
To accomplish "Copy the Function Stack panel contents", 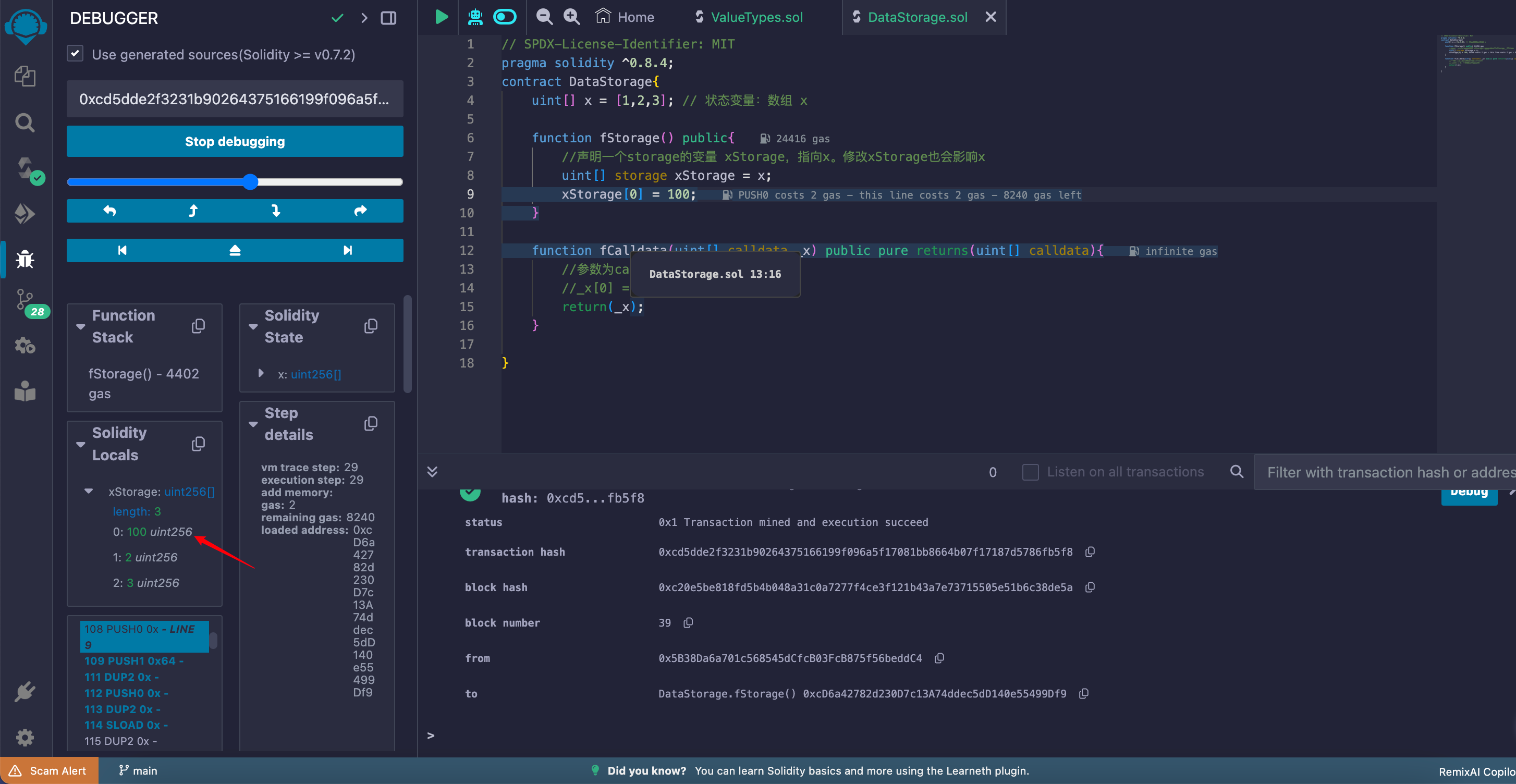I will pyautogui.click(x=198, y=326).
